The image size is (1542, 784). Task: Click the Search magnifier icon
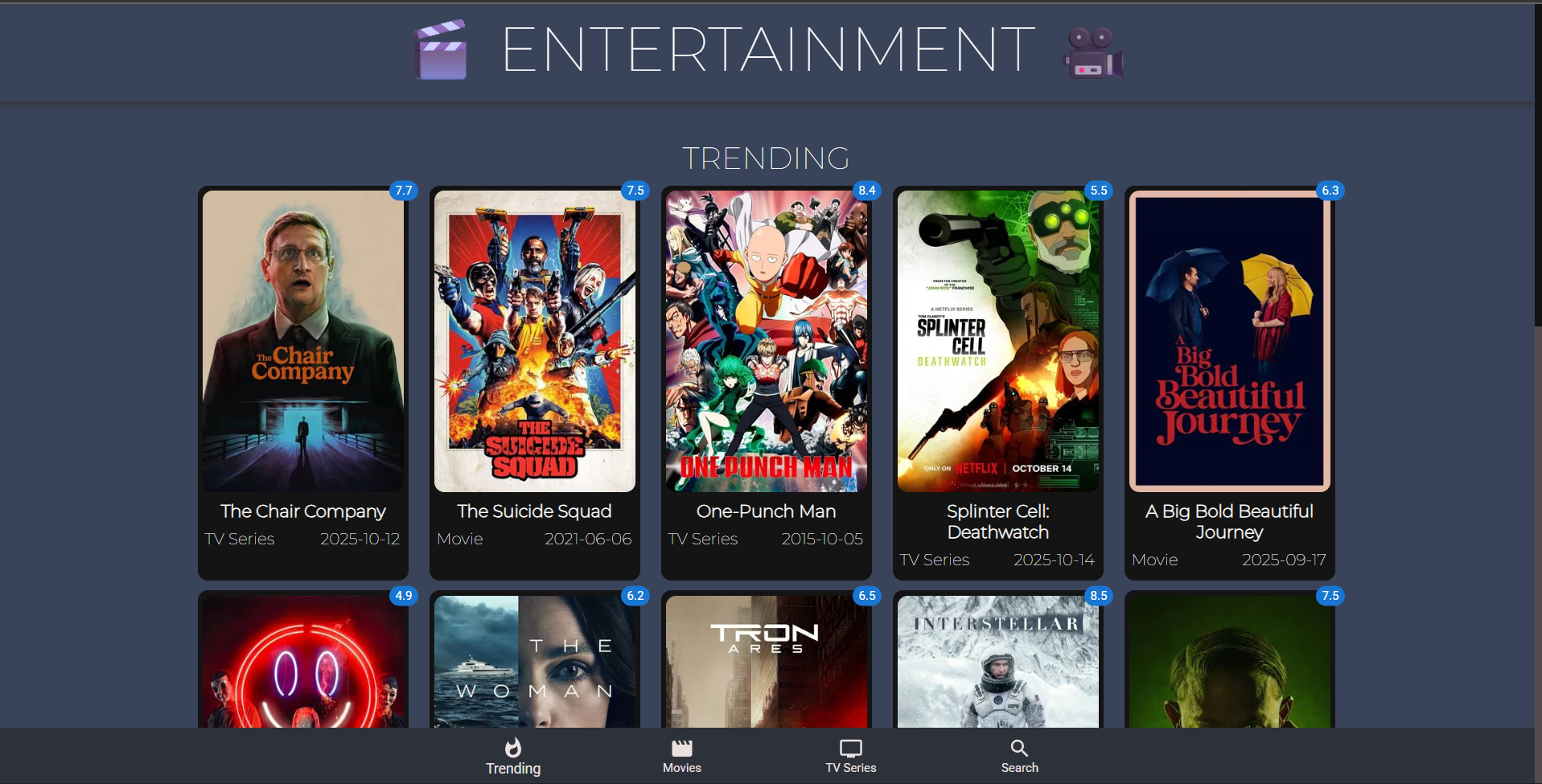pos(1019,748)
